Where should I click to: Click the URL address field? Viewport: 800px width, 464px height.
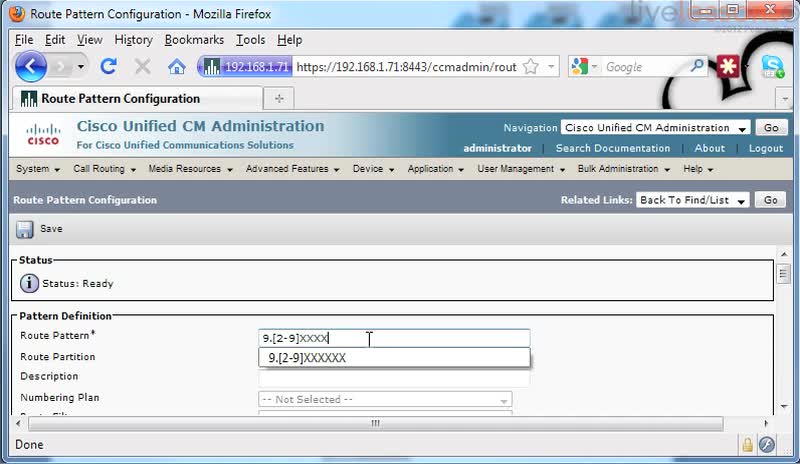(407, 67)
